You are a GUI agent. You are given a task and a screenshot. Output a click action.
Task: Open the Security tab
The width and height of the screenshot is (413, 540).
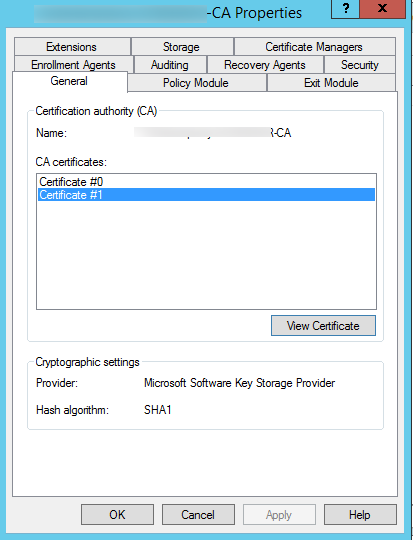coord(360,65)
